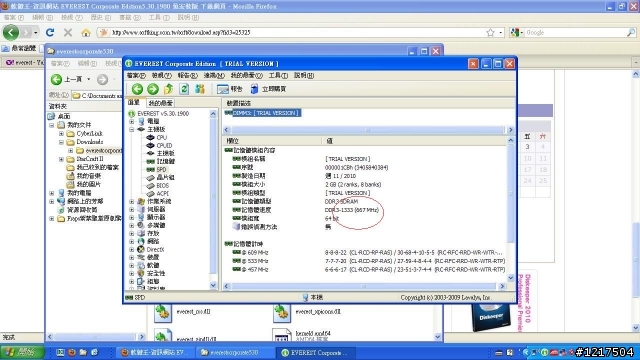Viewport: 640px width, 360px height.
Task: Select SPD item in EVEREST tree
Action: 161,169
